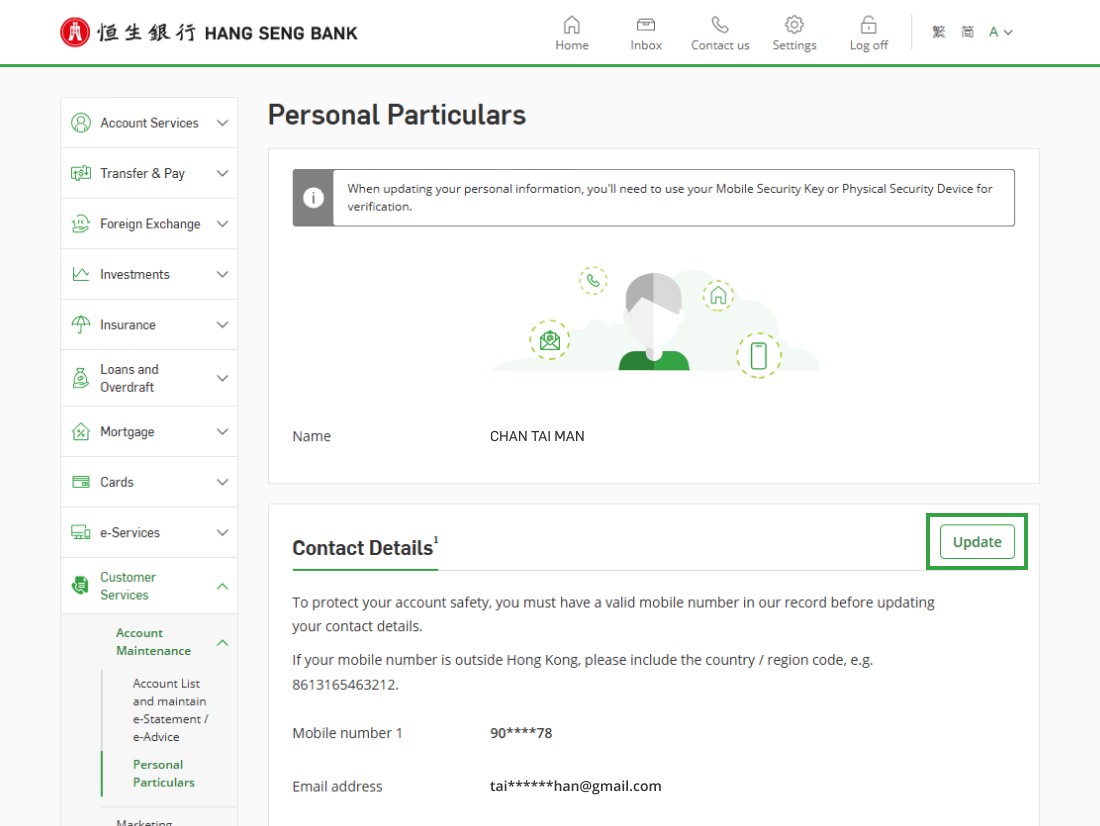Expand the Account Services menu
The height and width of the screenshot is (826, 1100).
point(222,123)
